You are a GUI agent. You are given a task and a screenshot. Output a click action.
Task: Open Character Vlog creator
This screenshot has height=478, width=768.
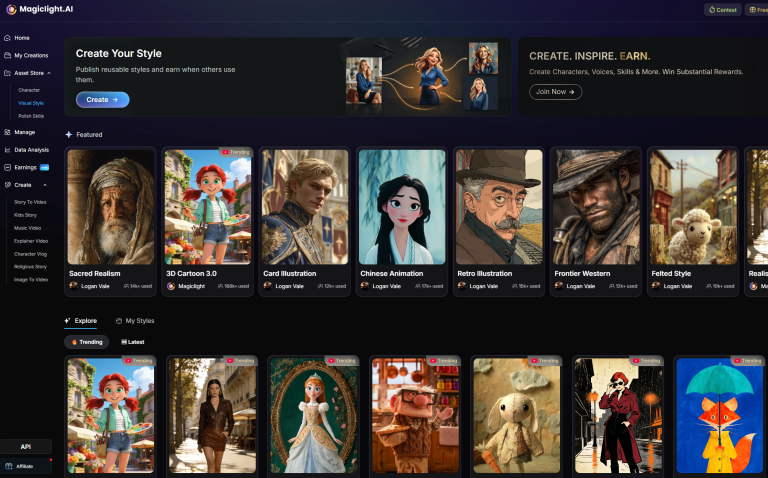click(x=30, y=254)
